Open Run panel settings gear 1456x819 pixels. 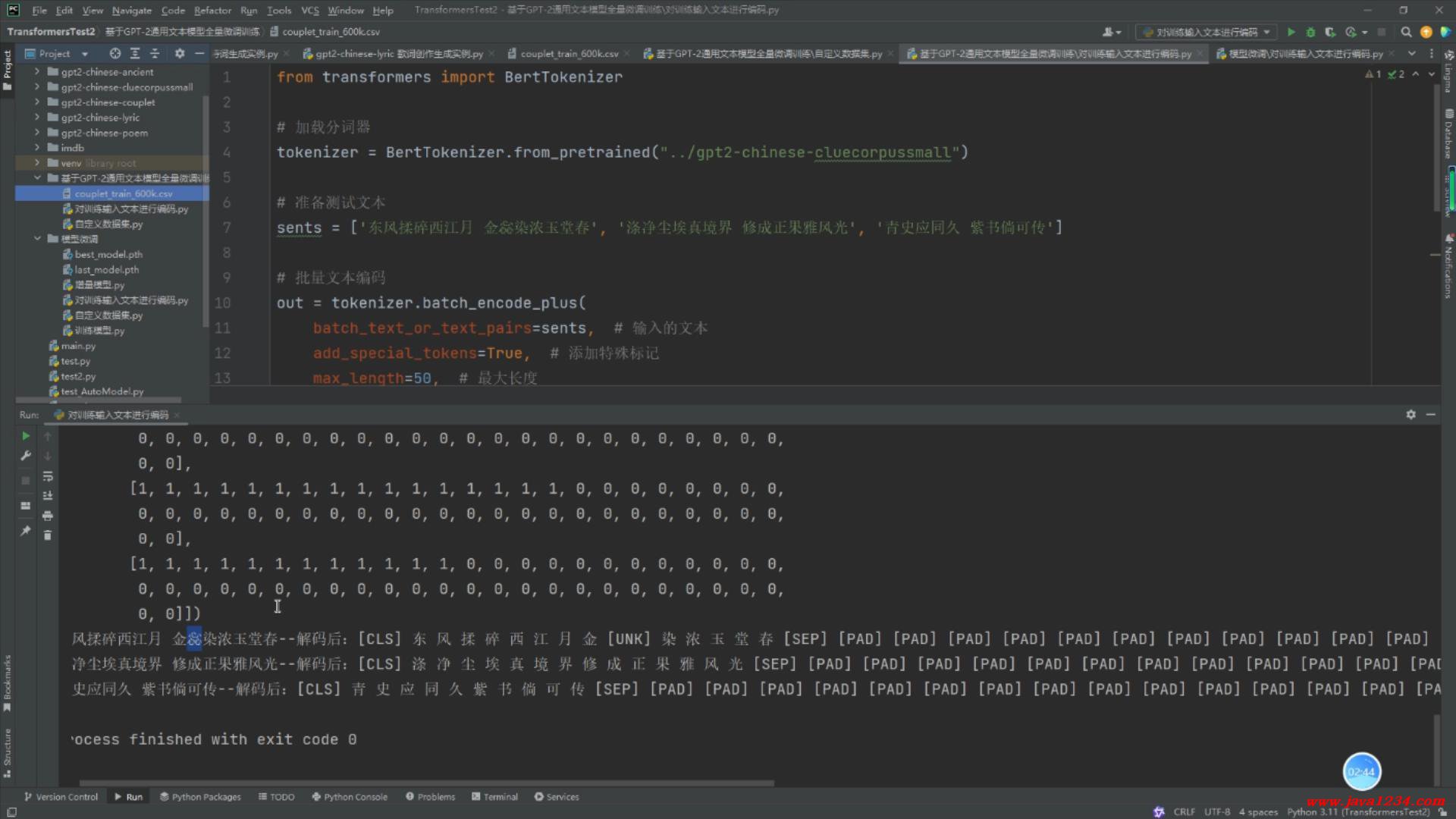pyautogui.click(x=1410, y=415)
